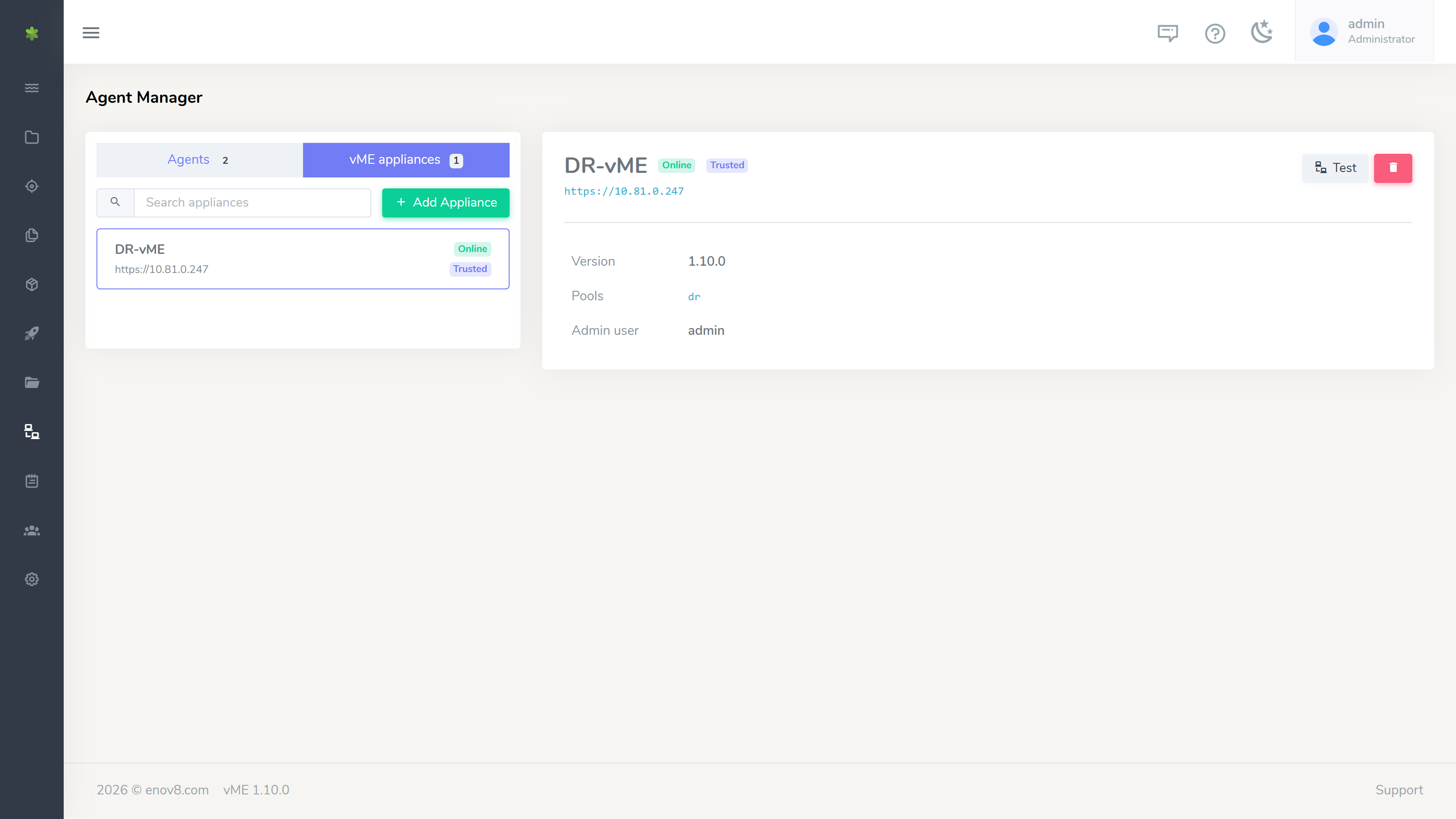Click the Trusted badge on DR-vME card
Image resolution: width=1456 pixels, height=819 pixels.
(470, 269)
